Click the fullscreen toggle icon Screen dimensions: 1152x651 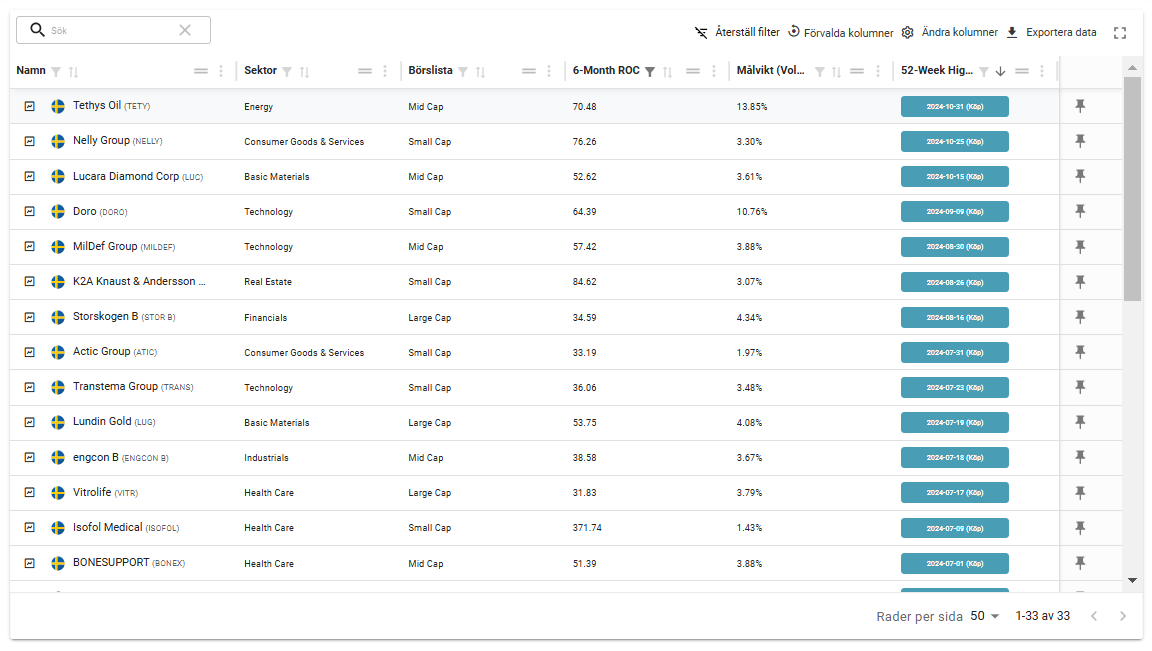click(1120, 33)
